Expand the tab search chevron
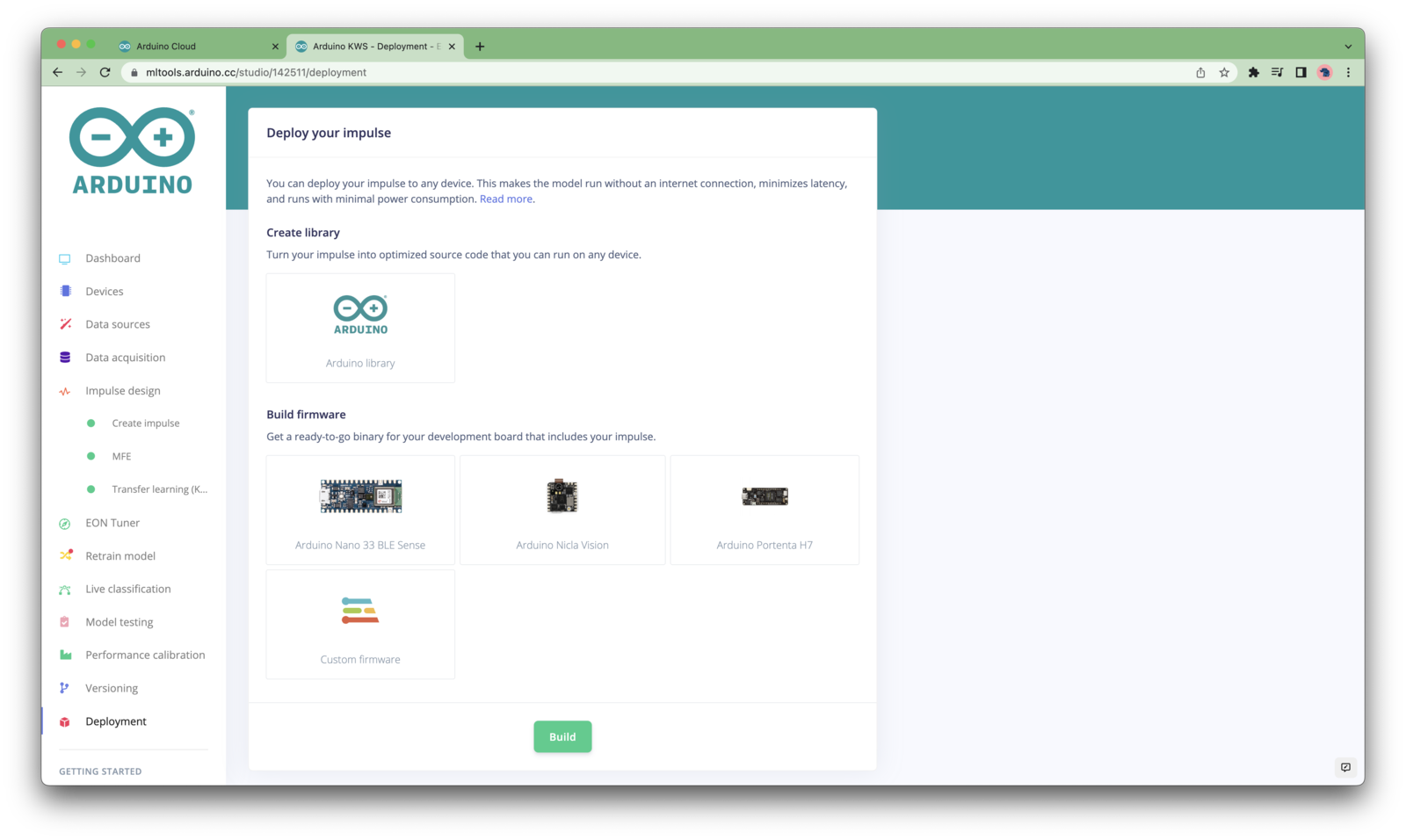The height and width of the screenshot is (840, 1406). tap(1348, 47)
